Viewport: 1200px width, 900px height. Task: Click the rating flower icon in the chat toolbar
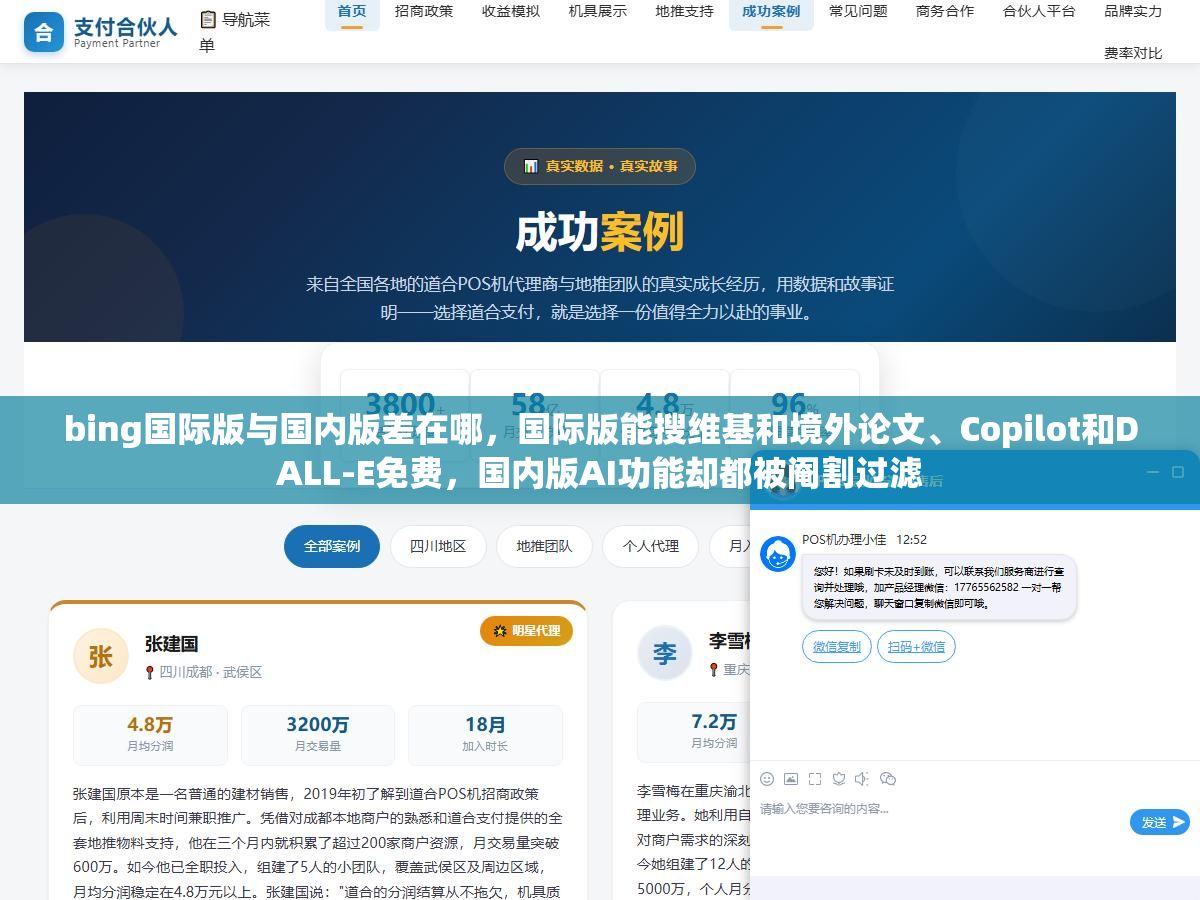point(839,778)
